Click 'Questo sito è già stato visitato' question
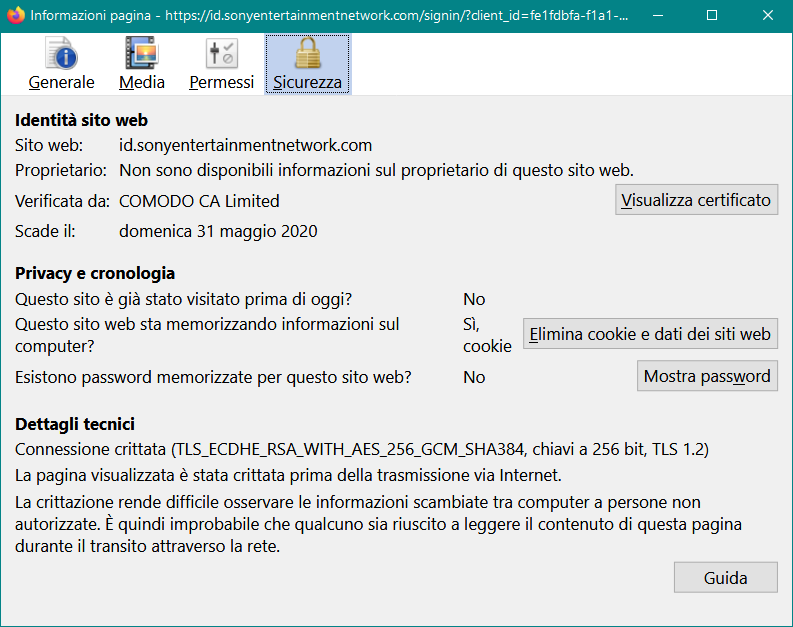Screen dimensions: 793x627 [x=183, y=299]
